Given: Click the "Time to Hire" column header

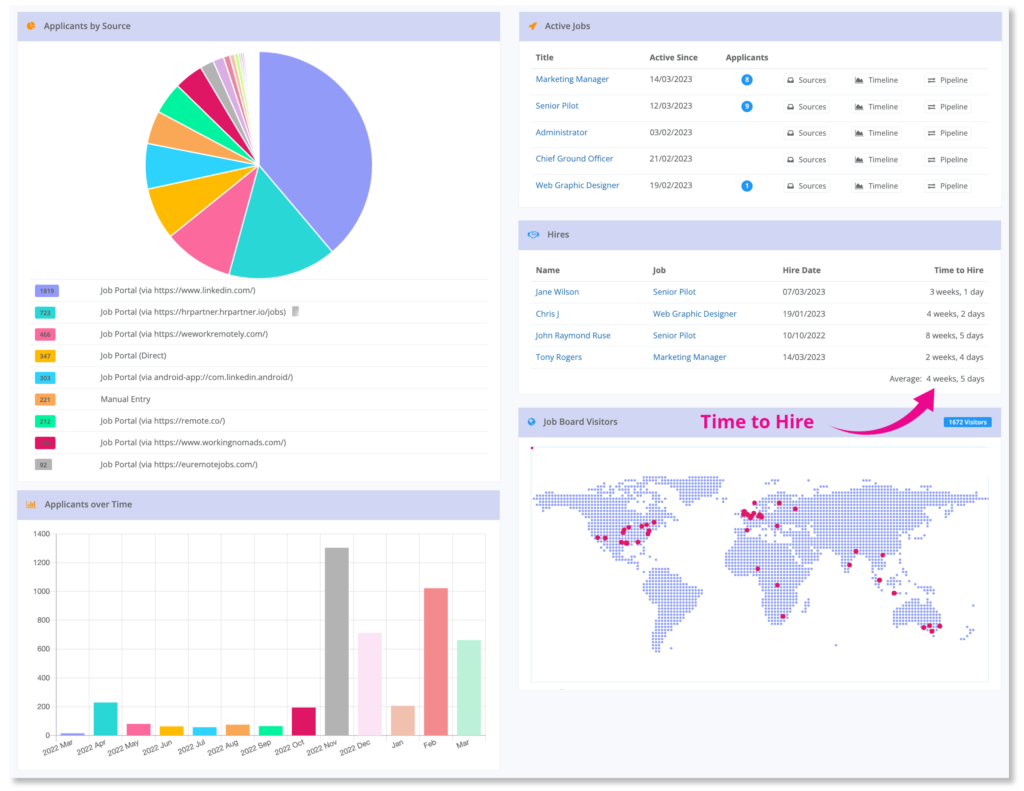Looking at the screenshot, I should coord(958,270).
